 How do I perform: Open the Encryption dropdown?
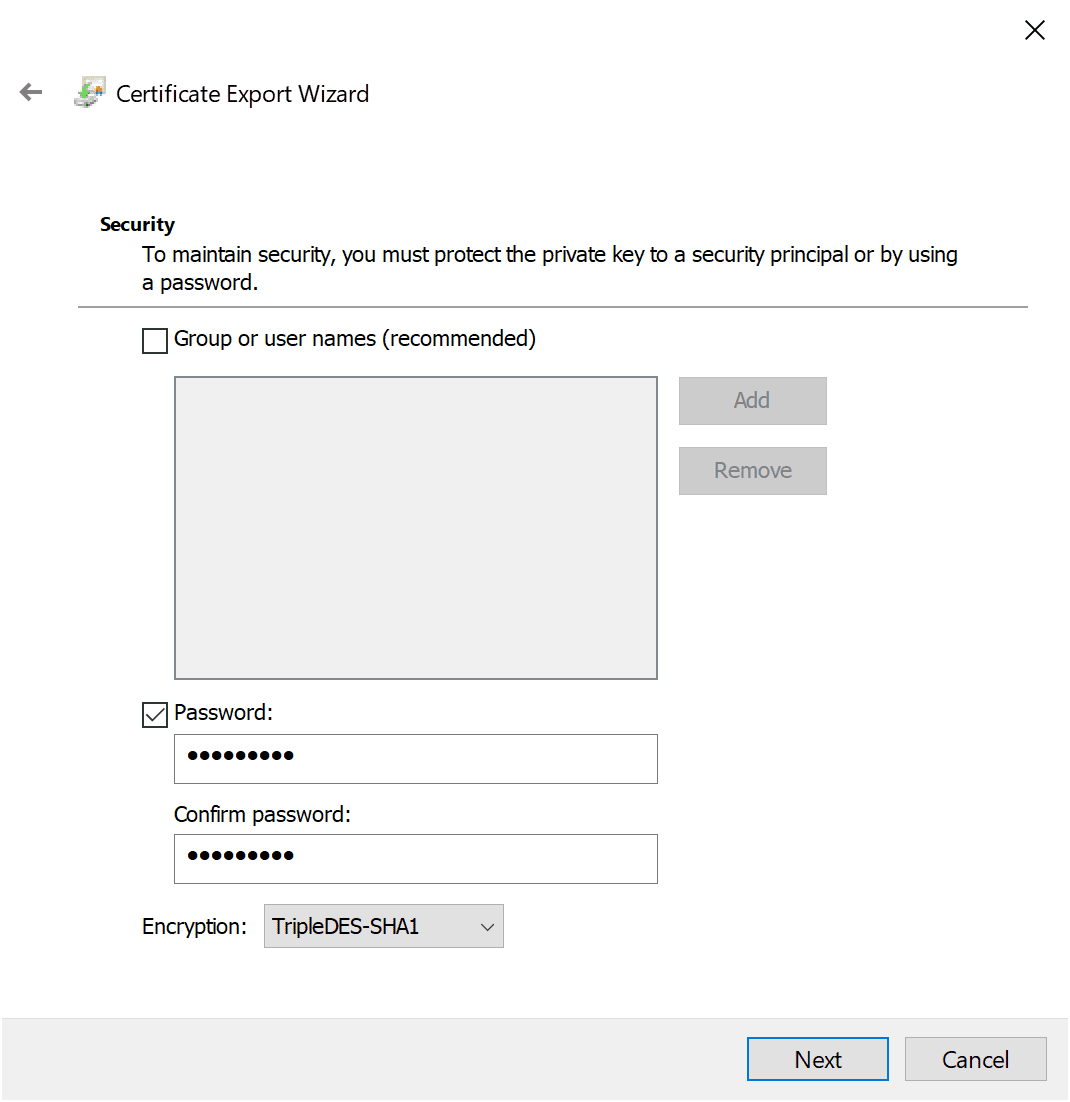(383, 926)
